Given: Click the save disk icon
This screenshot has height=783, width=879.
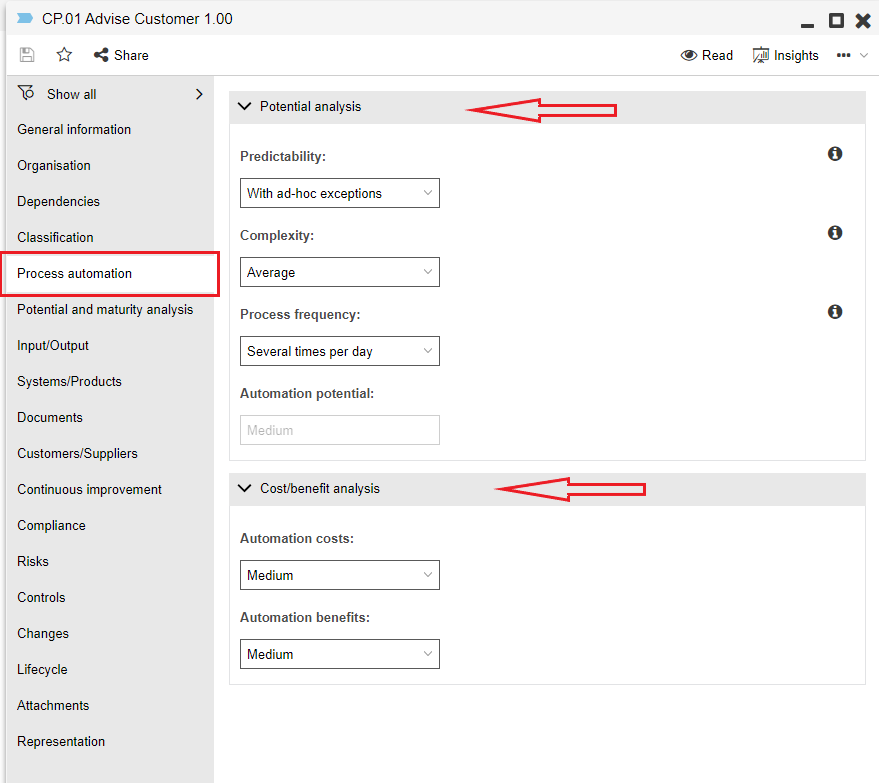Looking at the screenshot, I should (x=27, y=55).
